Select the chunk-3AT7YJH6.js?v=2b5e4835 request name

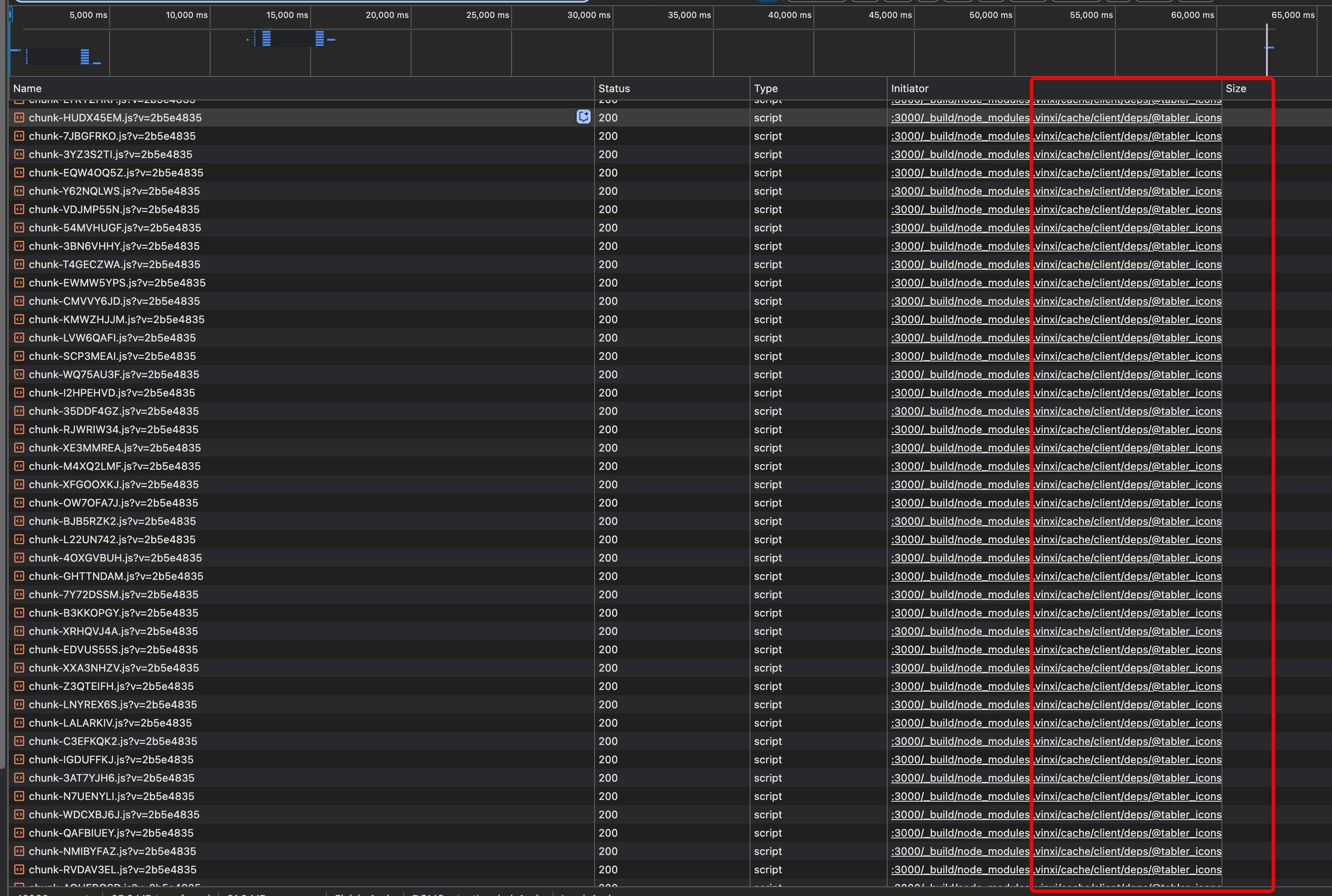pos(111,778)
